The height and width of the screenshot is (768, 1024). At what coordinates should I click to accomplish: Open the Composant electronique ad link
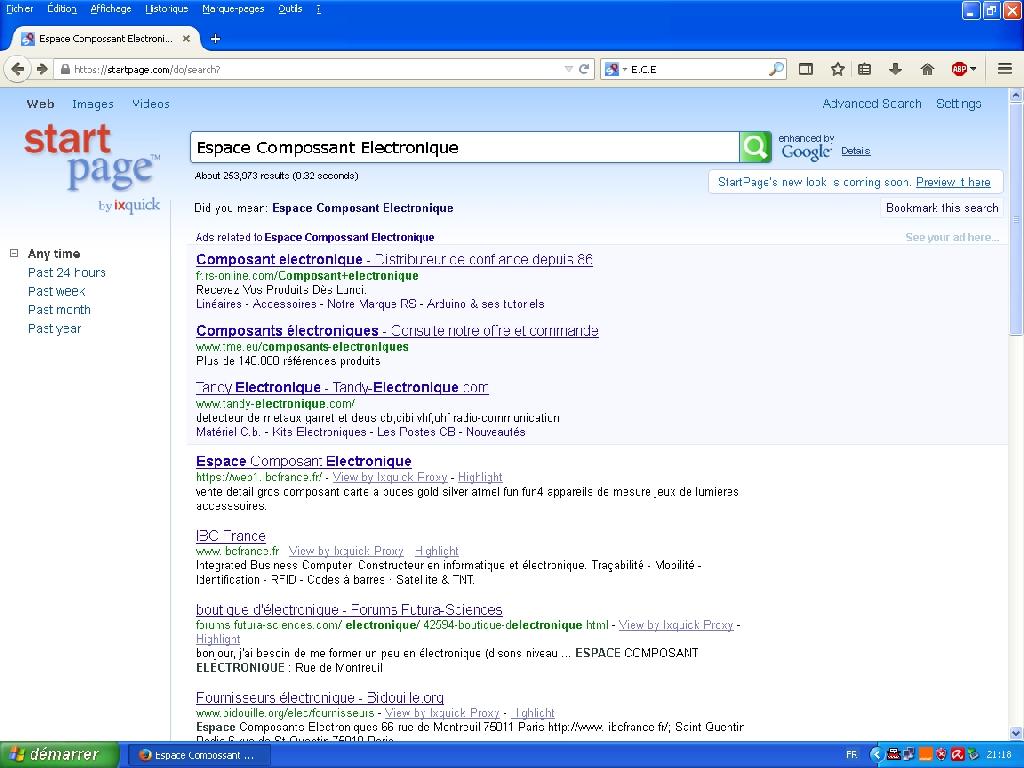tap(394, 259)
